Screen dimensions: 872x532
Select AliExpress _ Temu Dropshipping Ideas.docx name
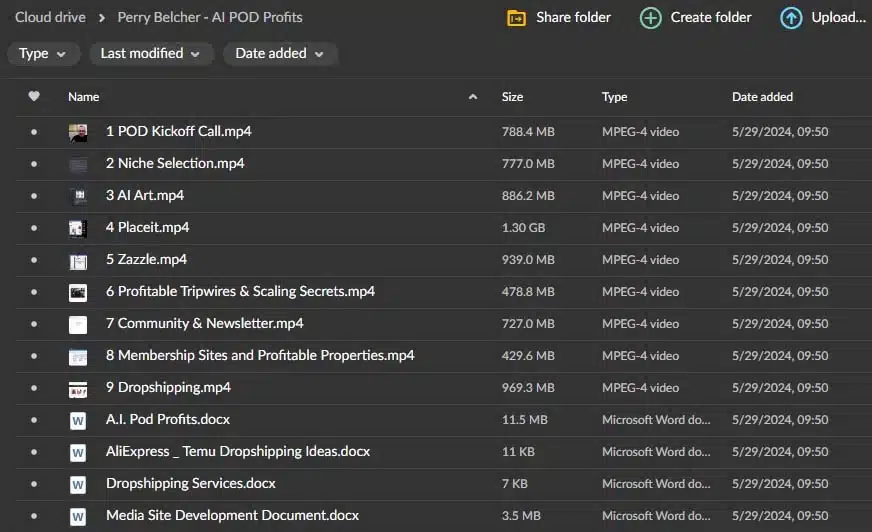(x=238, y=451)
